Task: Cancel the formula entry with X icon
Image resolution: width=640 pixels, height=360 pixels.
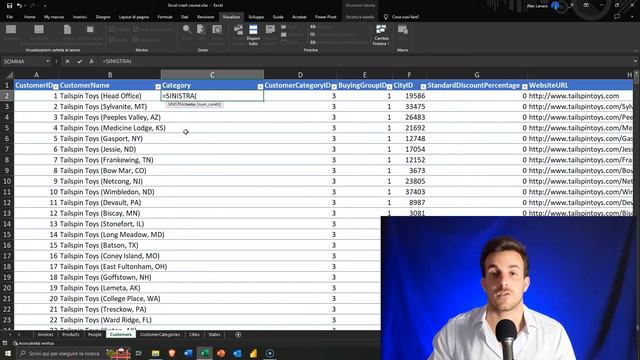Action: click(x=67, y=61)
